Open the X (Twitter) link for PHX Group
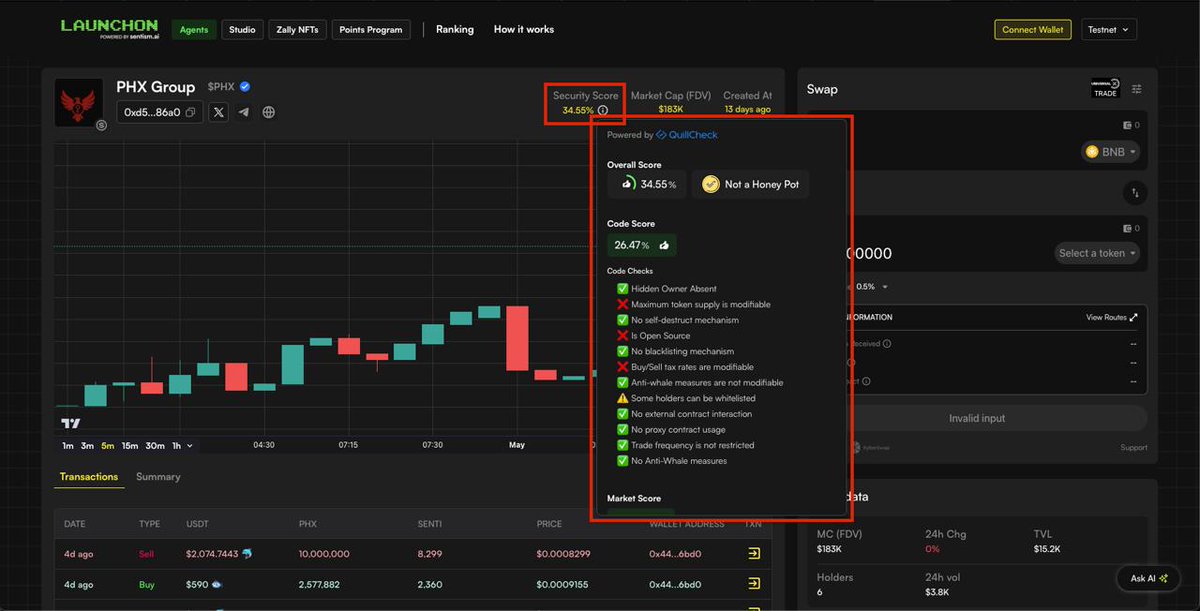Screen dimensions: 1200x611 click(x=219, y=112)
